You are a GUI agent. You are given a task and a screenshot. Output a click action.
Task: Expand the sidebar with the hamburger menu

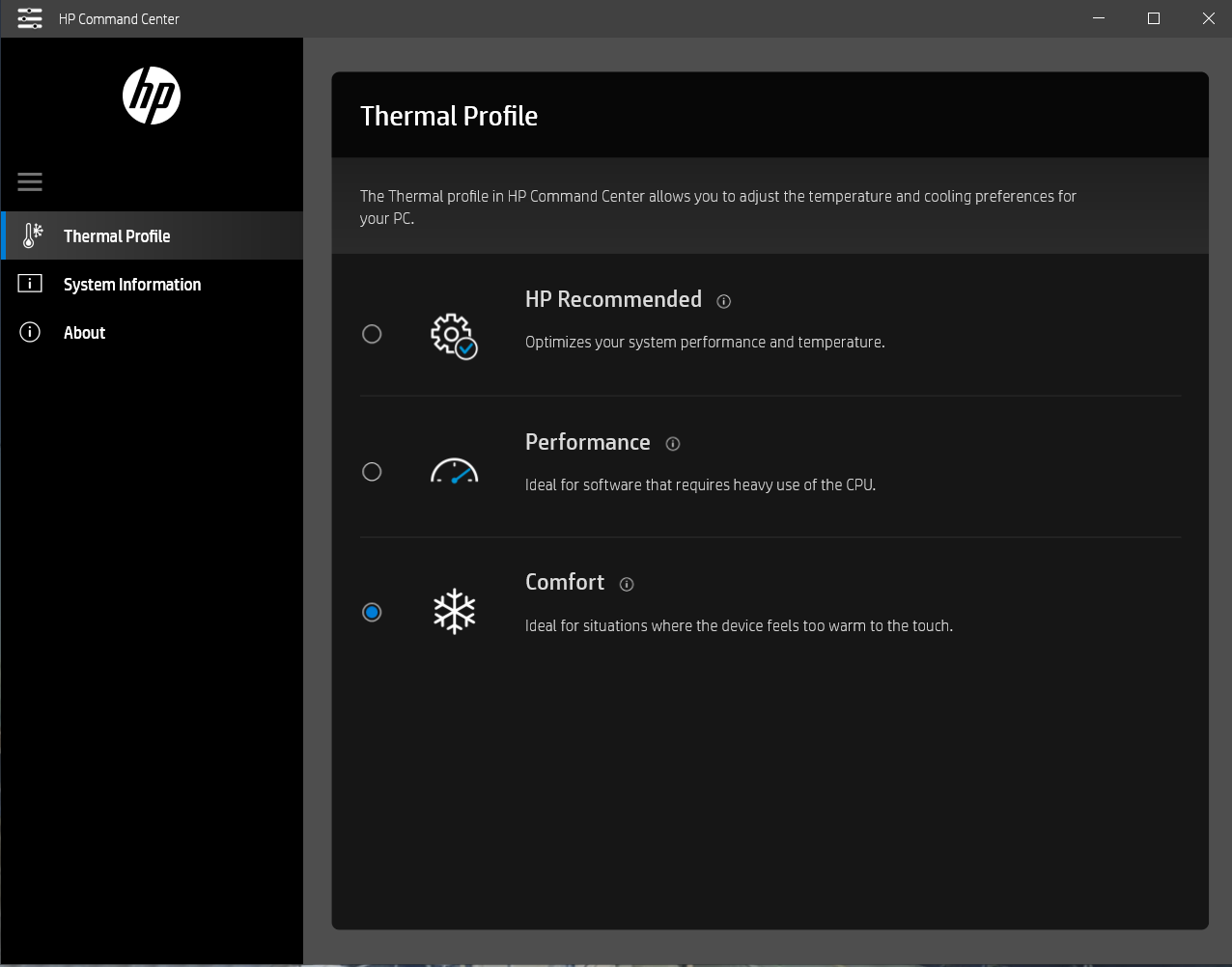click(29, 181)
